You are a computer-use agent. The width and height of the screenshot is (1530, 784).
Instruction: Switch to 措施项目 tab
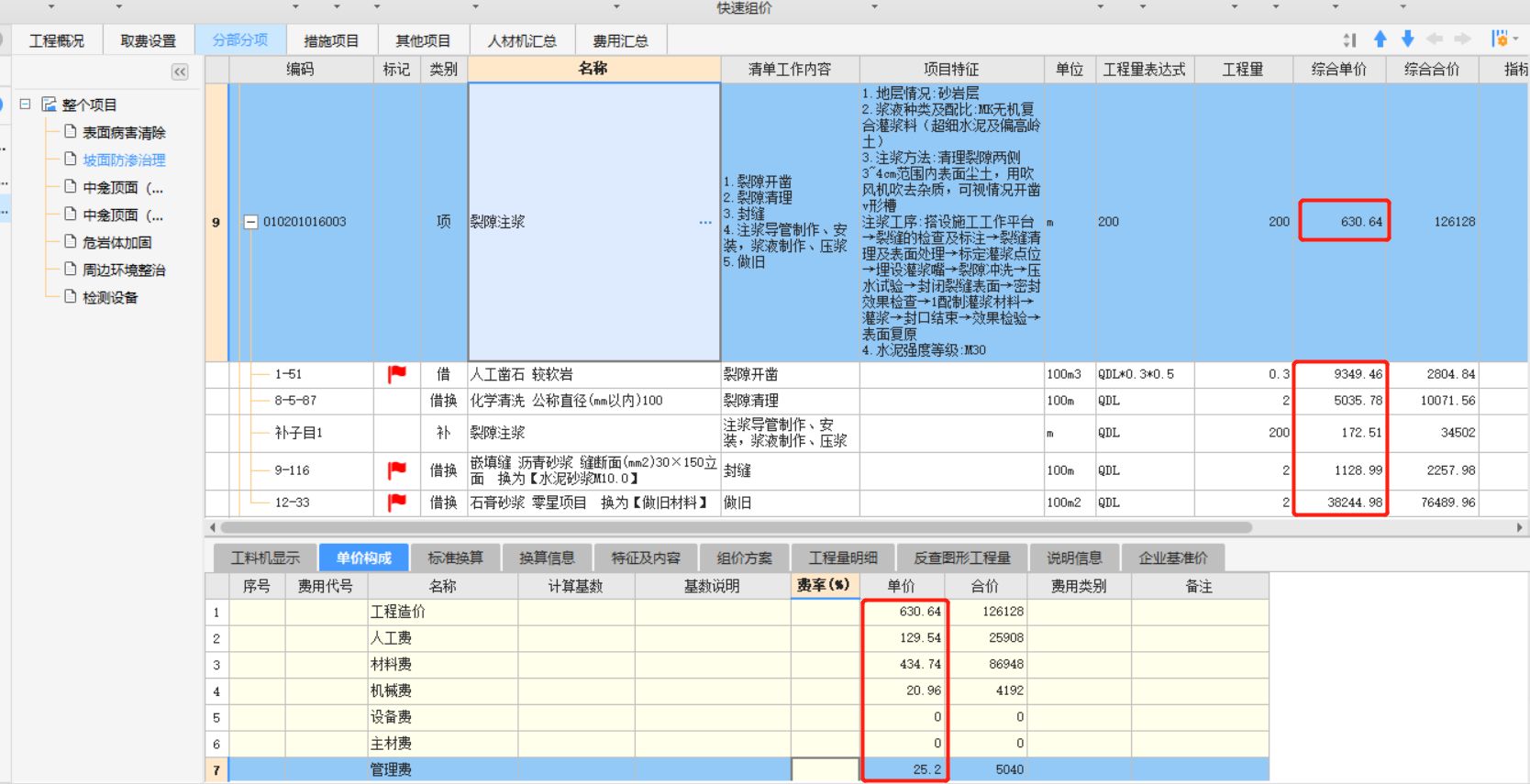(331, 40)
